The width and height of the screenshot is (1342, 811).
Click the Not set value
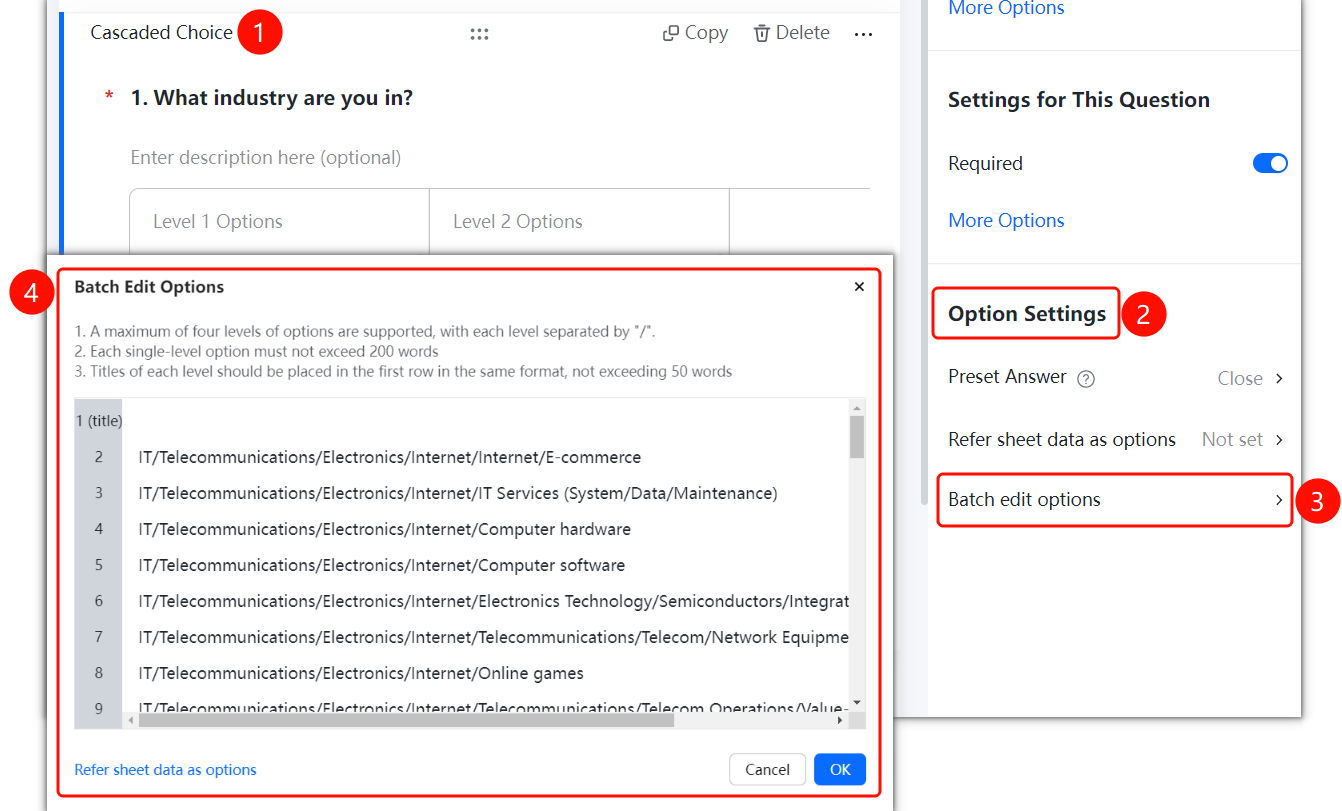(x=1232, y=440)
